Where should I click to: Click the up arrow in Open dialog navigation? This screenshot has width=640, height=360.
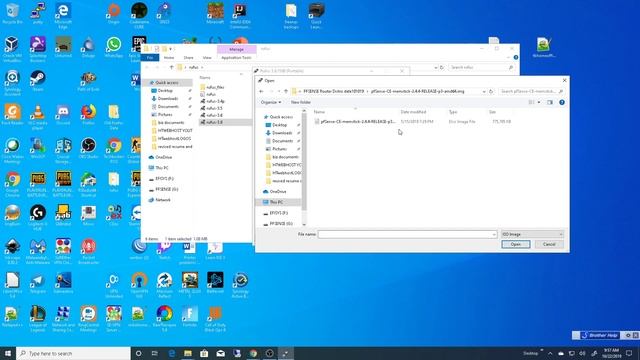pos(286,91)
